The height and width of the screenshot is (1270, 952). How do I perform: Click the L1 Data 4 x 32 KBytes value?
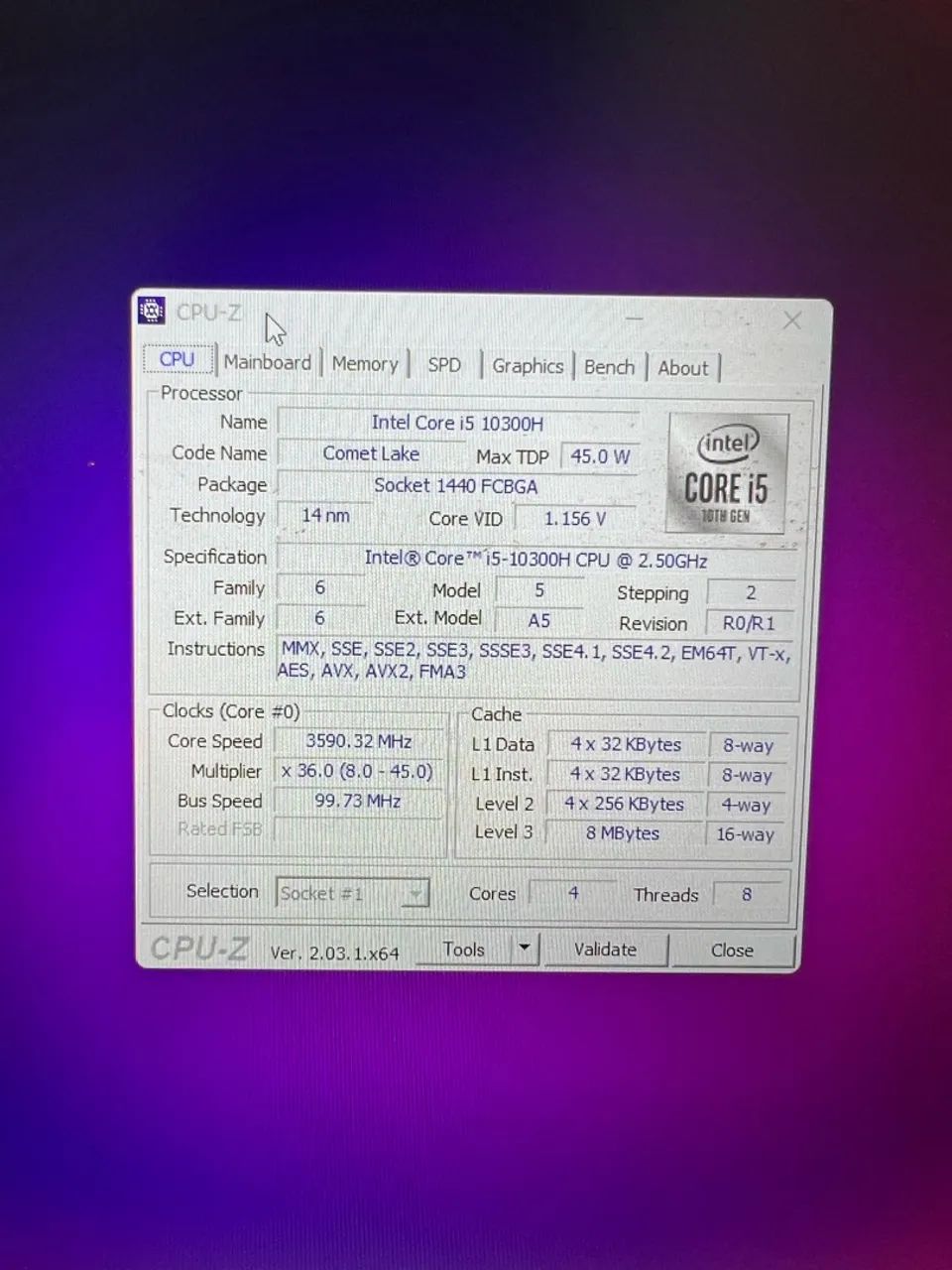[x=626, y=744]
